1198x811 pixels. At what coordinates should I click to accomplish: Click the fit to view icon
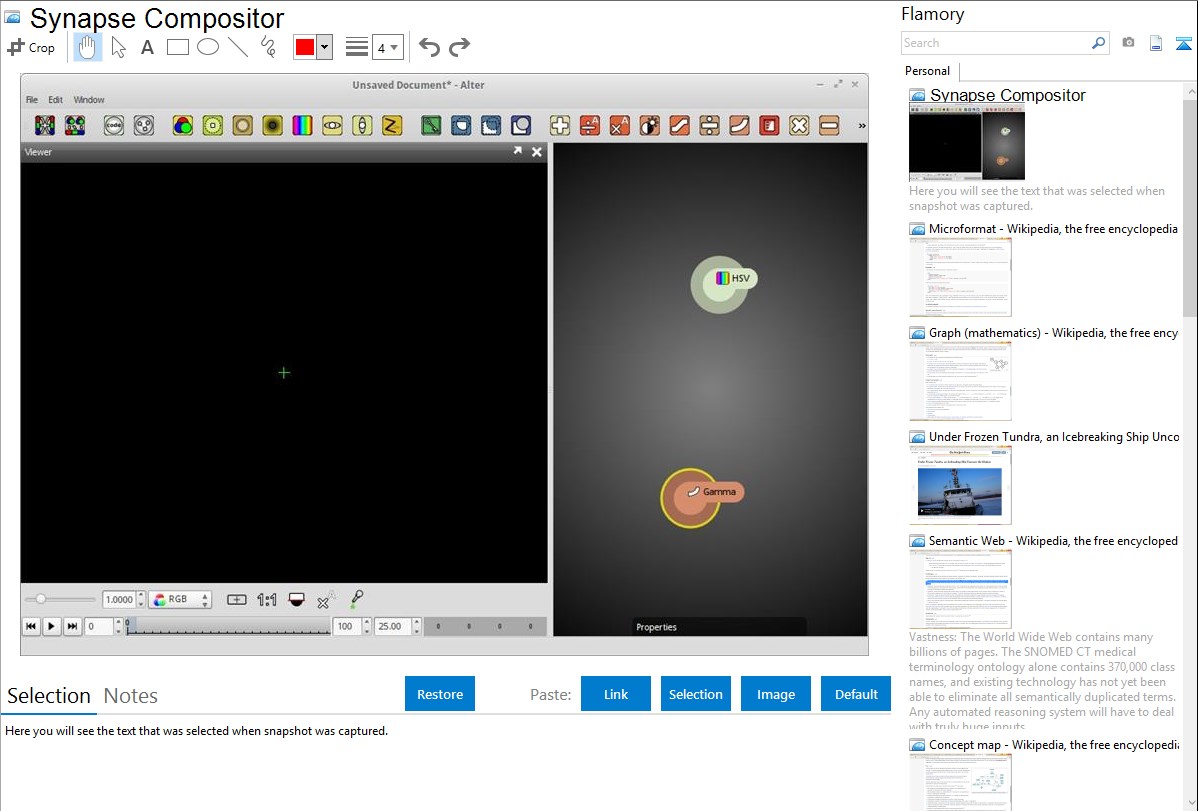(237, 600)
